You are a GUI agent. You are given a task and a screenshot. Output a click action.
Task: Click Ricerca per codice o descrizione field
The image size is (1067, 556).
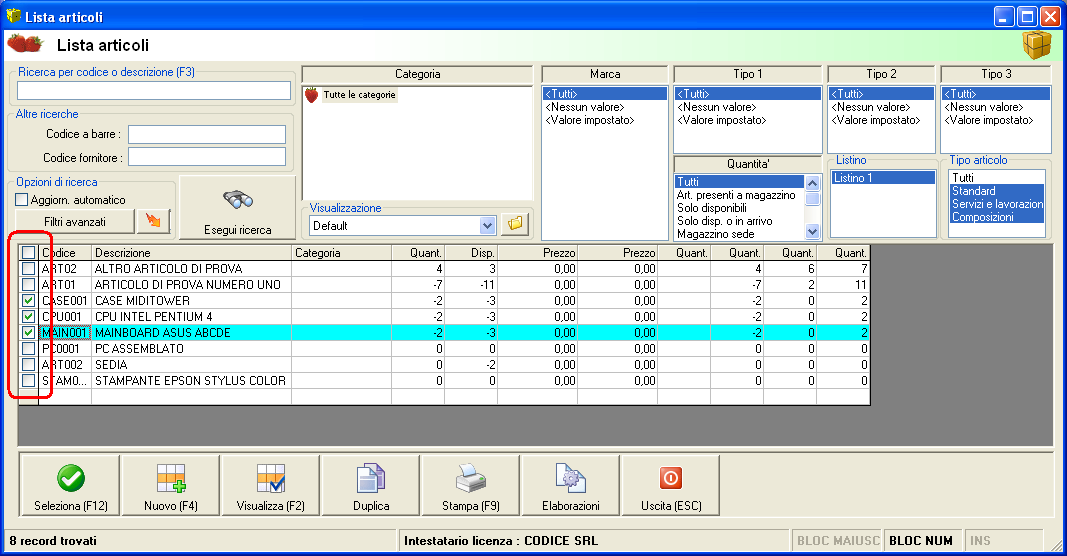pyautogui.click(x=154, y=91)
